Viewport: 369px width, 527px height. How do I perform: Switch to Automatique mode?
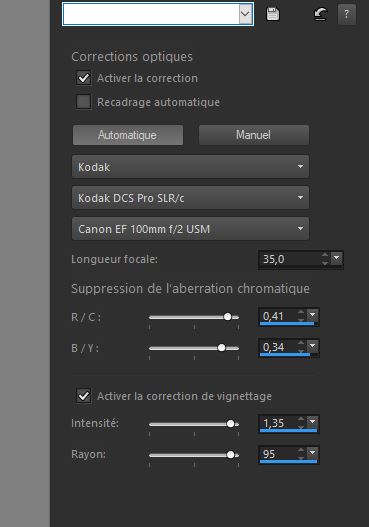128,135
